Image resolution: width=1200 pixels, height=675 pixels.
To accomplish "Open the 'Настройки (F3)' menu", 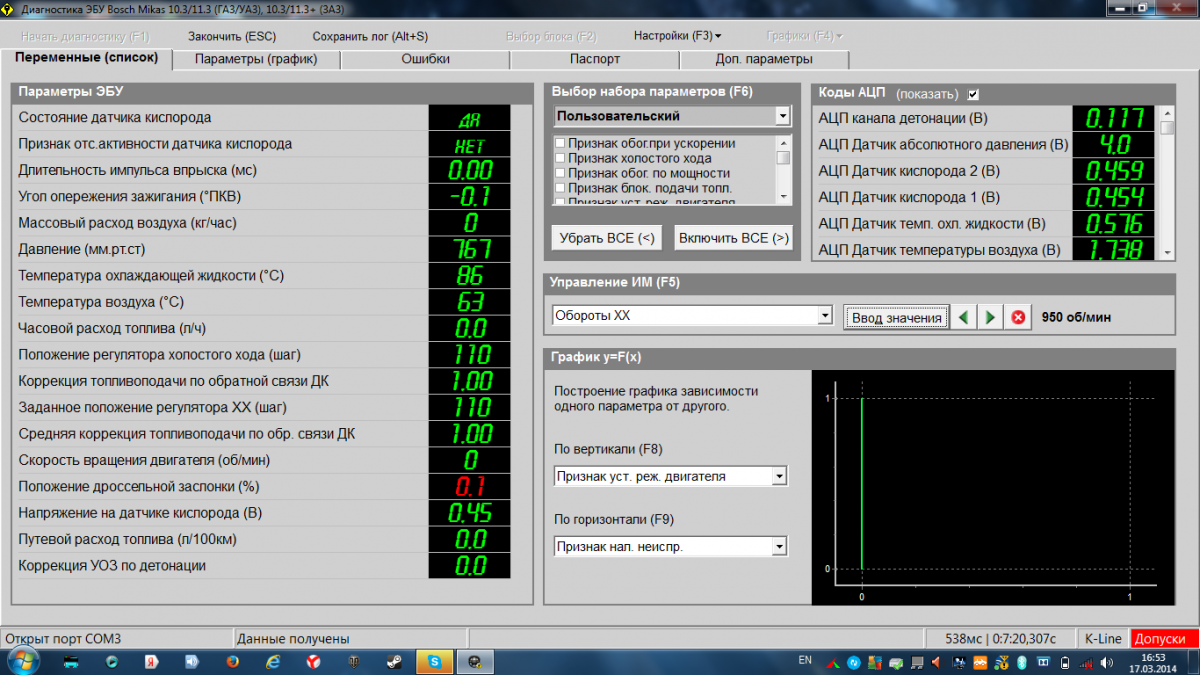I will pyautogui.click(x=677, y=36).
